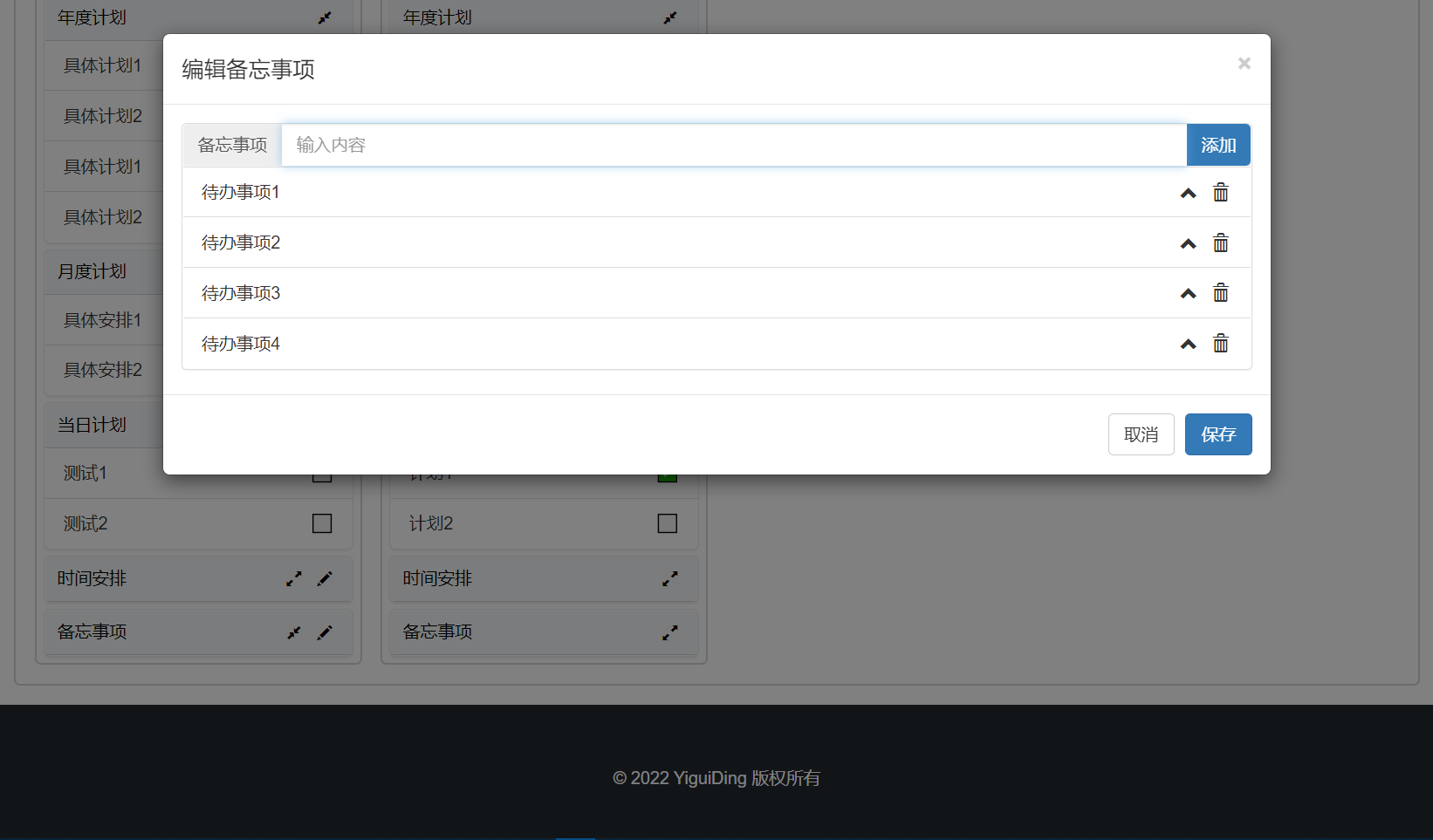Move 待办事项4 up using the chevron icon
This screenshot has height=840, width=1433.
[1188, 345]
